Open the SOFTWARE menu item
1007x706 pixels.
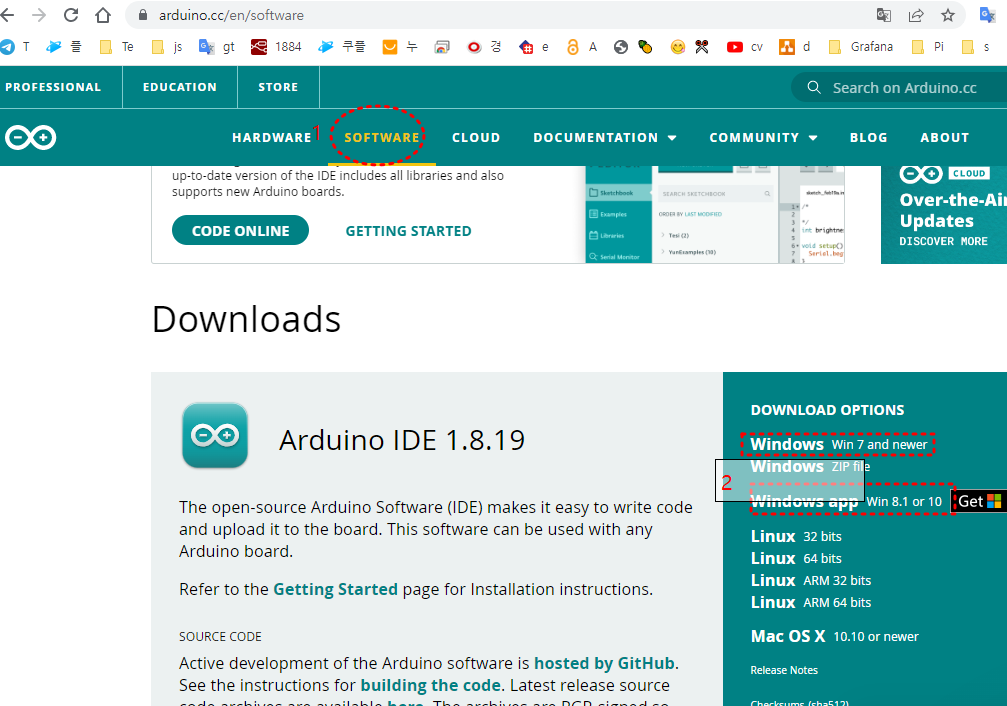[x=381, y=137]
